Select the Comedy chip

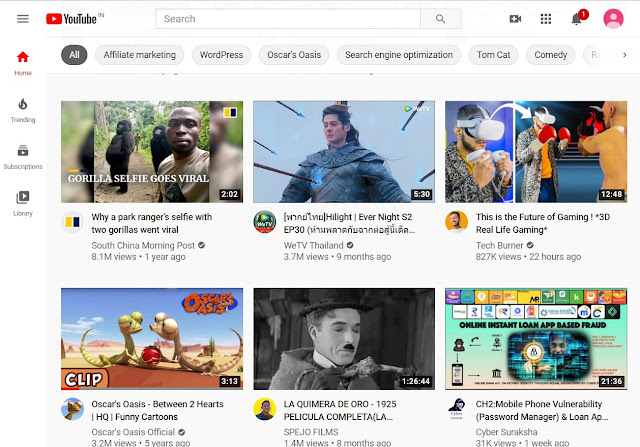551,55
